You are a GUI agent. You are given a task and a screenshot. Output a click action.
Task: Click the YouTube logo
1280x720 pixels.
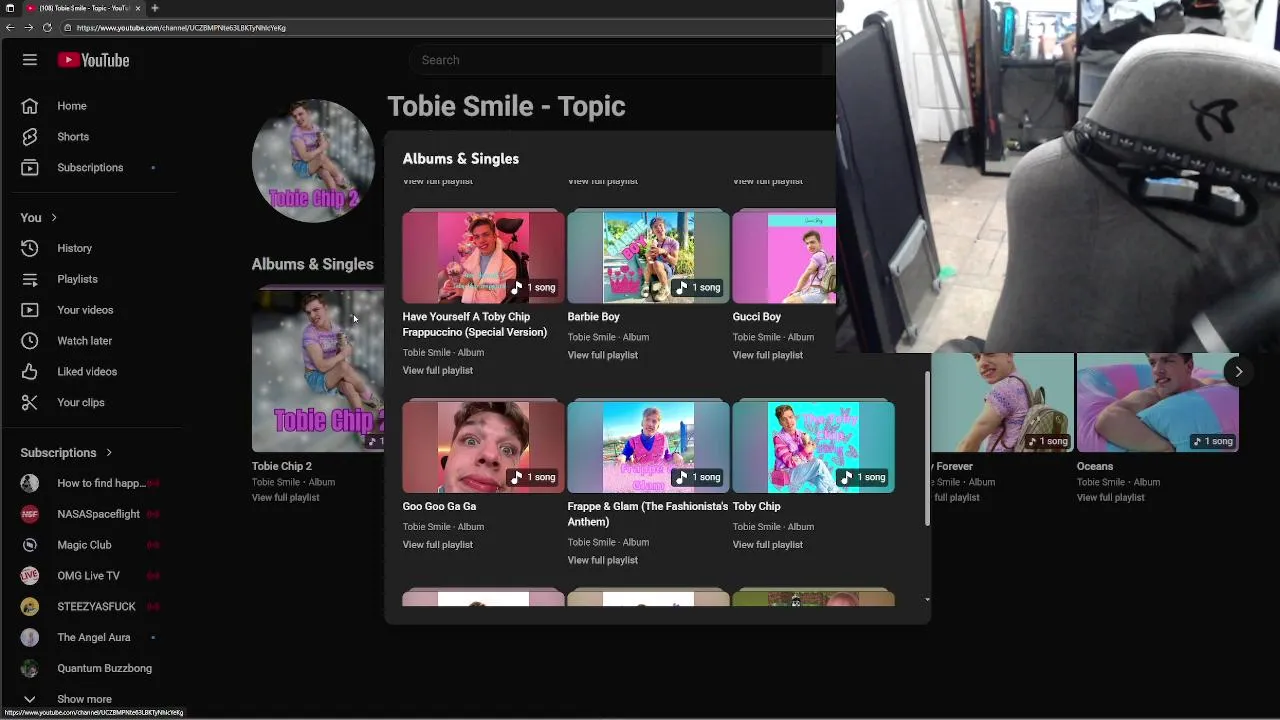click(93, 60)
